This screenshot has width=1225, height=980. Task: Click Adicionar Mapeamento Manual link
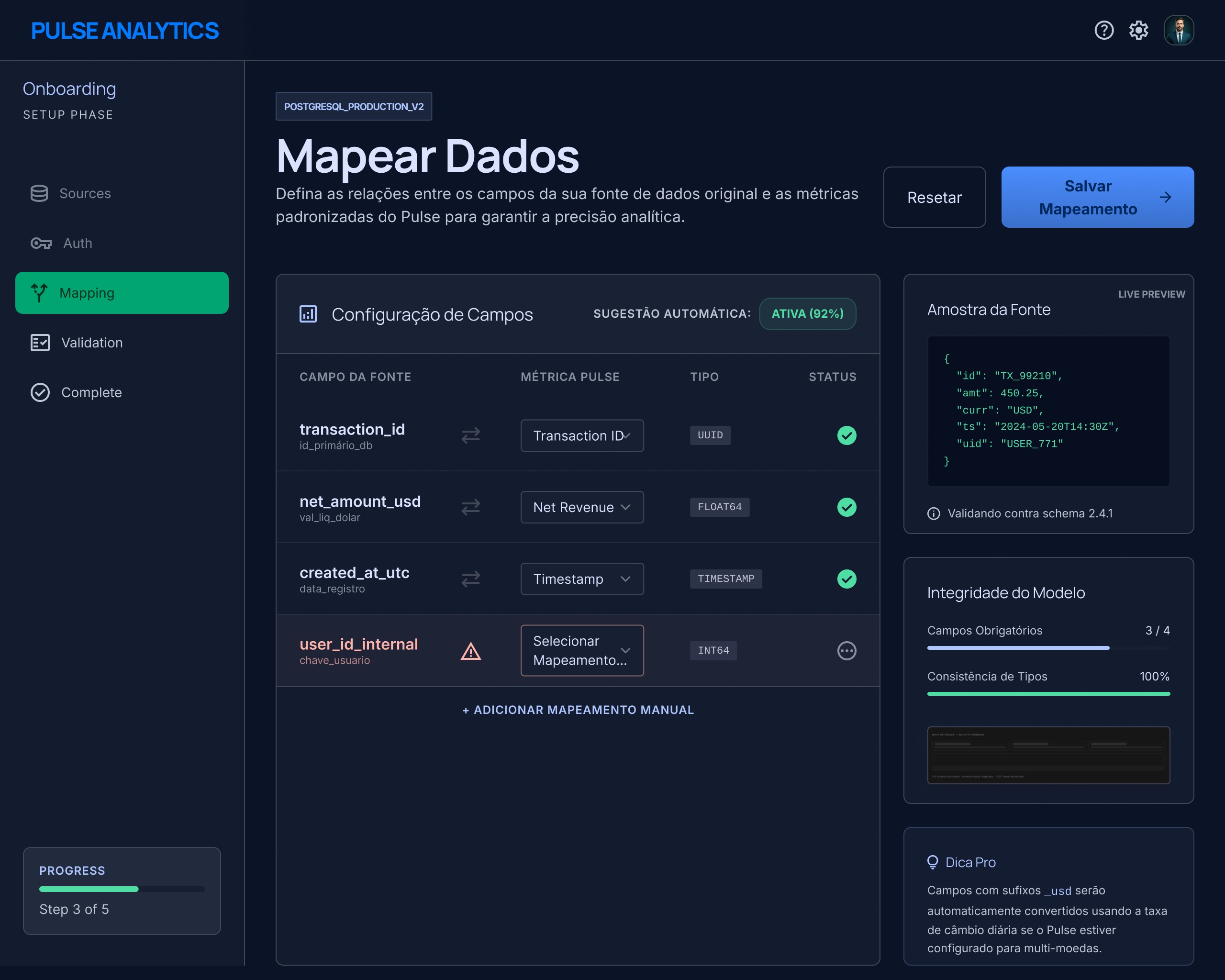click(x=578, y=710)
